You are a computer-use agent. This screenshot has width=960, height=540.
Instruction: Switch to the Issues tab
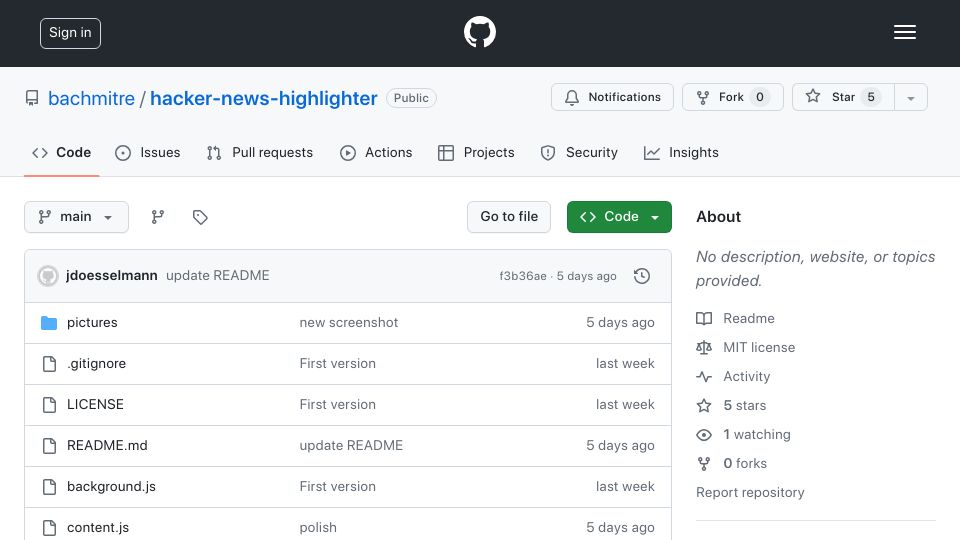coord(148,152)
